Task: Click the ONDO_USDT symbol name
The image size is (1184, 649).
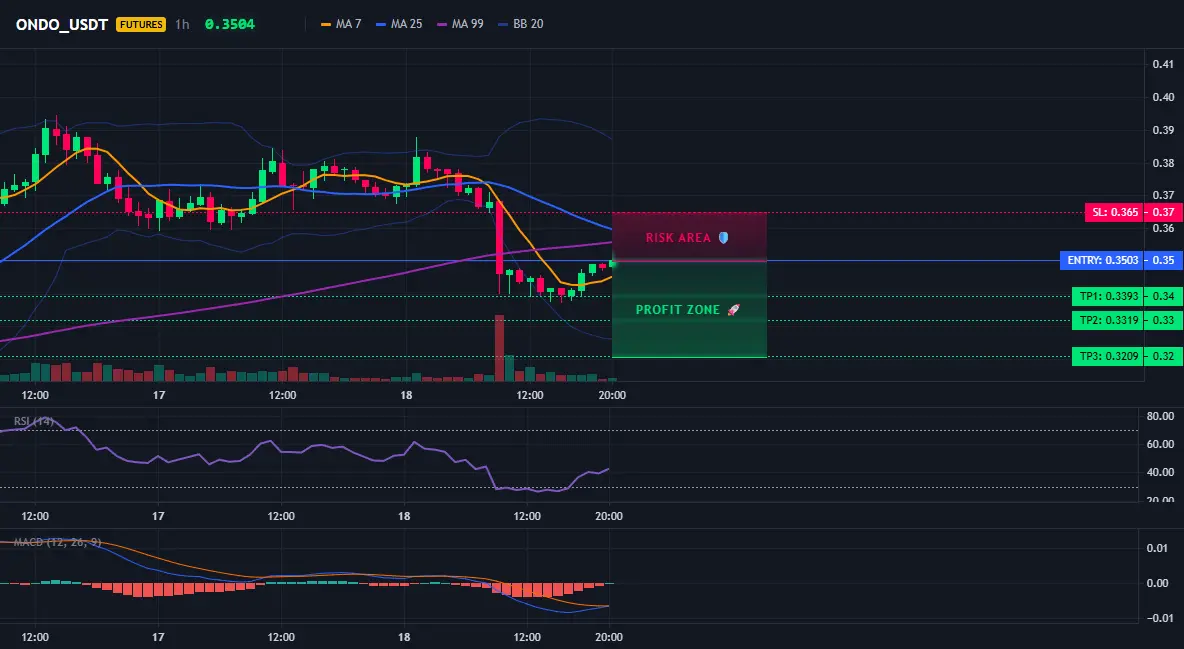Action: 62,24
